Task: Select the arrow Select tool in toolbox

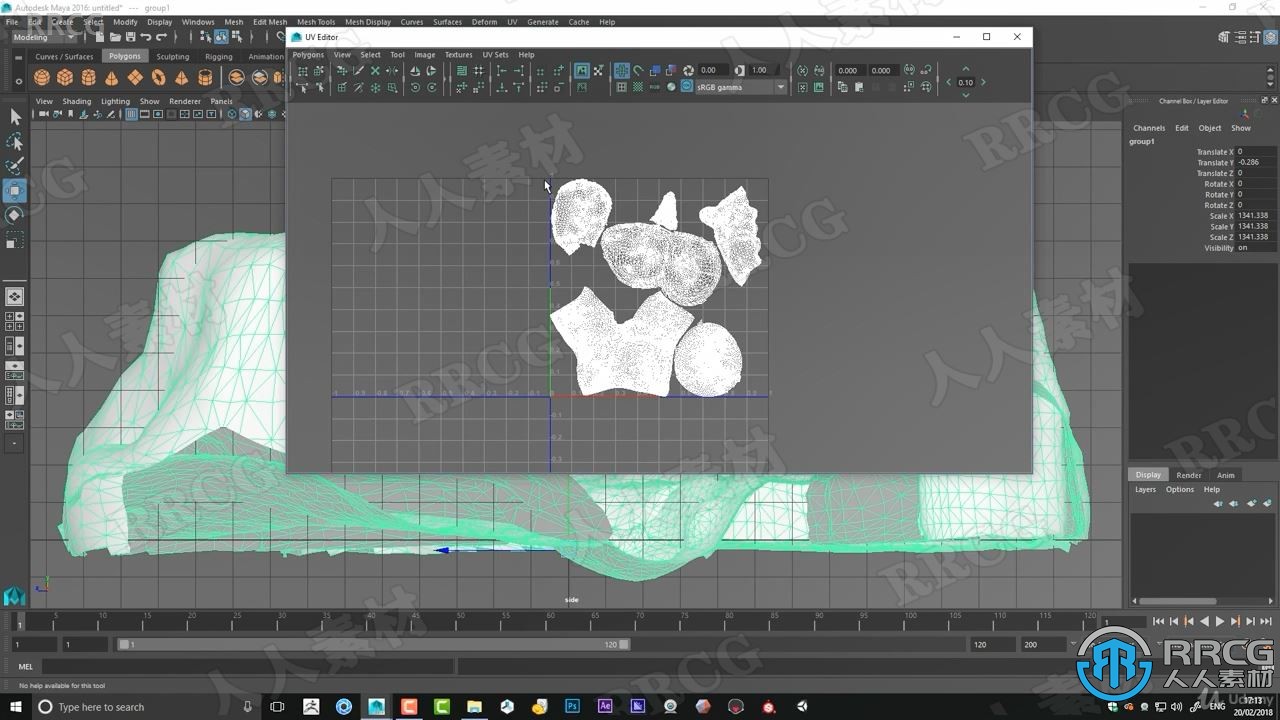Action: [x=15, y=117]
